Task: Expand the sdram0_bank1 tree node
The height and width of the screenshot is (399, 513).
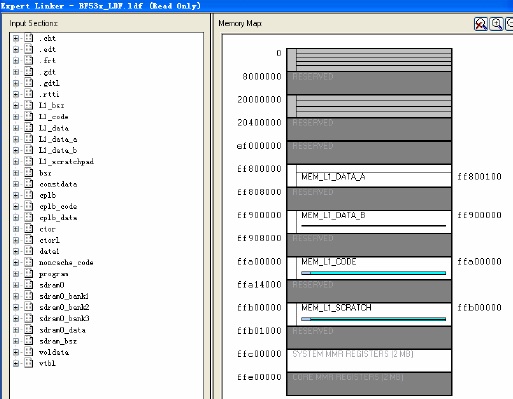Action: pyautogui.click(x=16, y=296)
